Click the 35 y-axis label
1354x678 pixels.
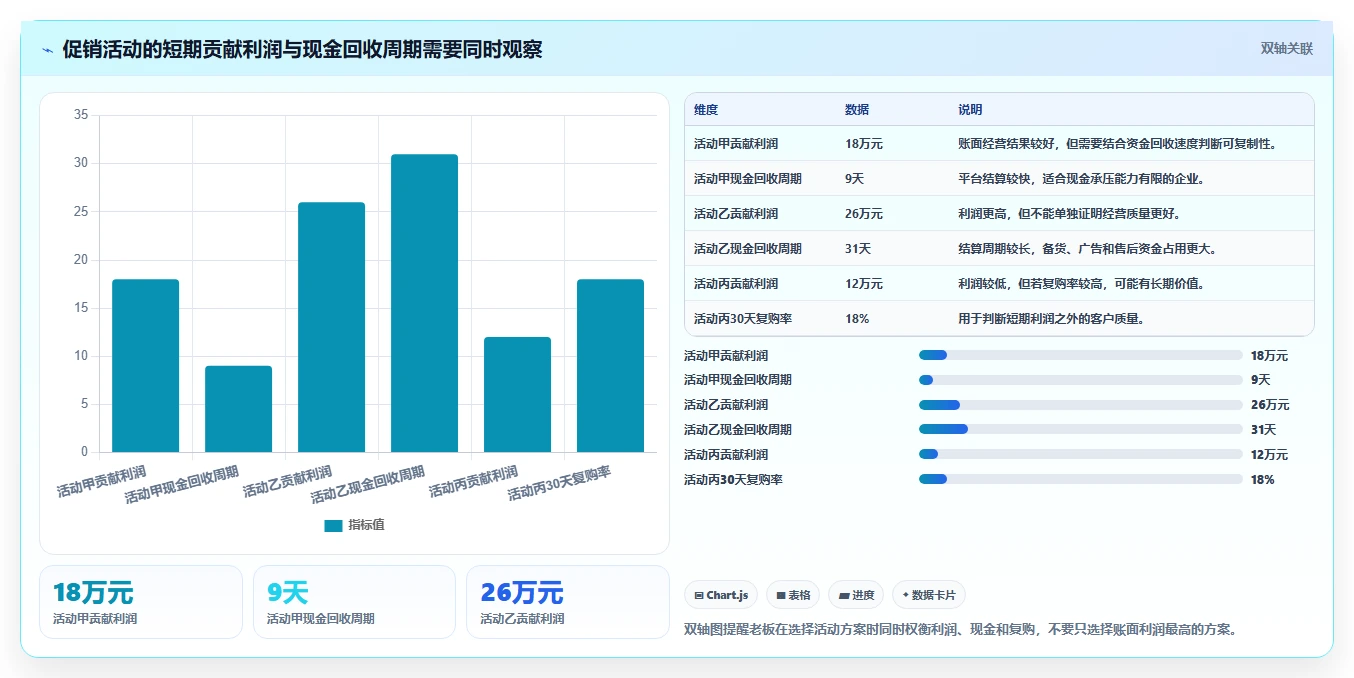(x=81, y=115)
